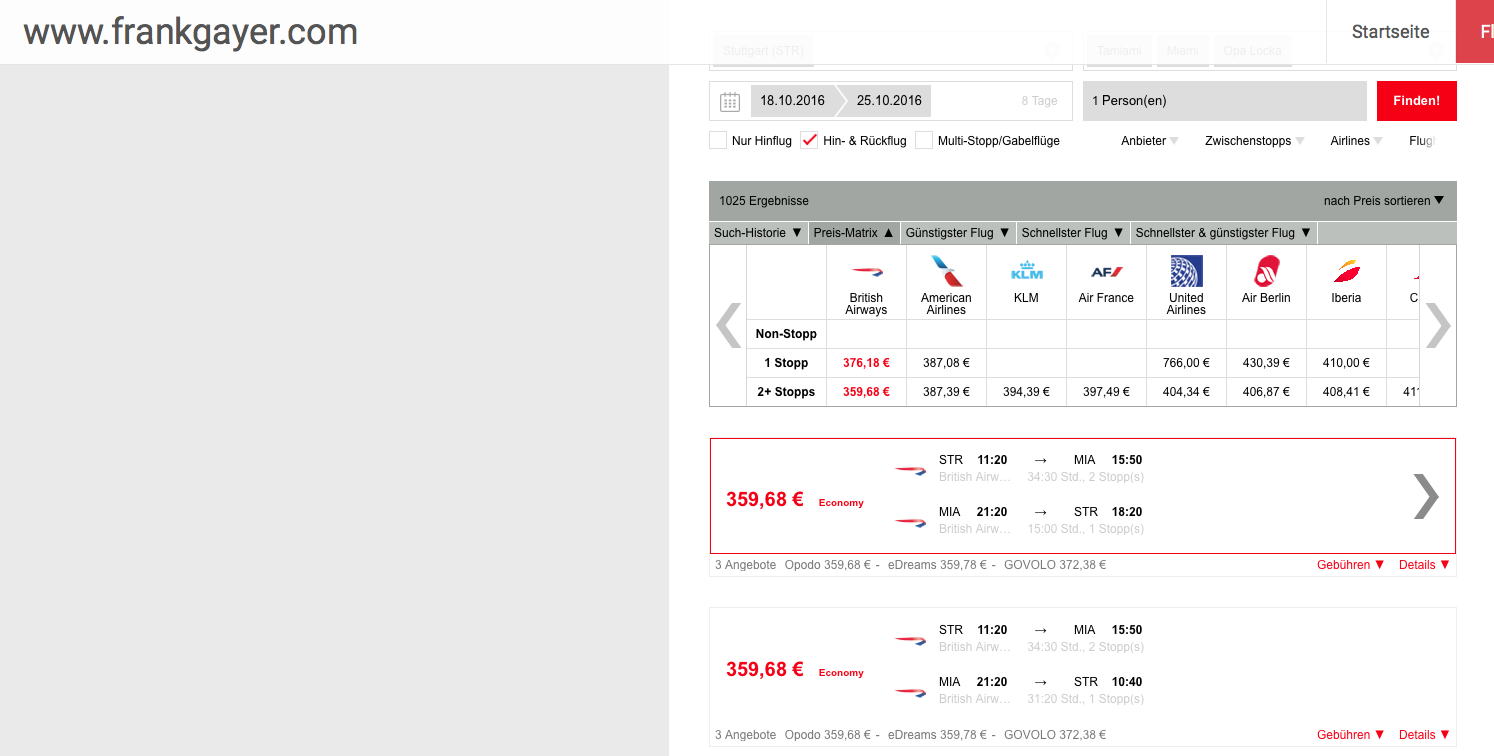This screenshot has height=756, width=1494.
Task: Click the Iberia logo in price matrix
Action: (1346, 271)
